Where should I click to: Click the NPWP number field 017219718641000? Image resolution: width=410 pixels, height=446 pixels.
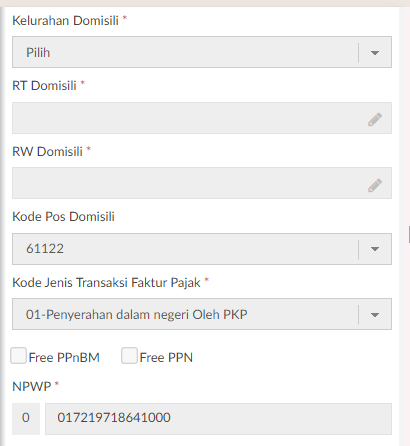[218, 419]
